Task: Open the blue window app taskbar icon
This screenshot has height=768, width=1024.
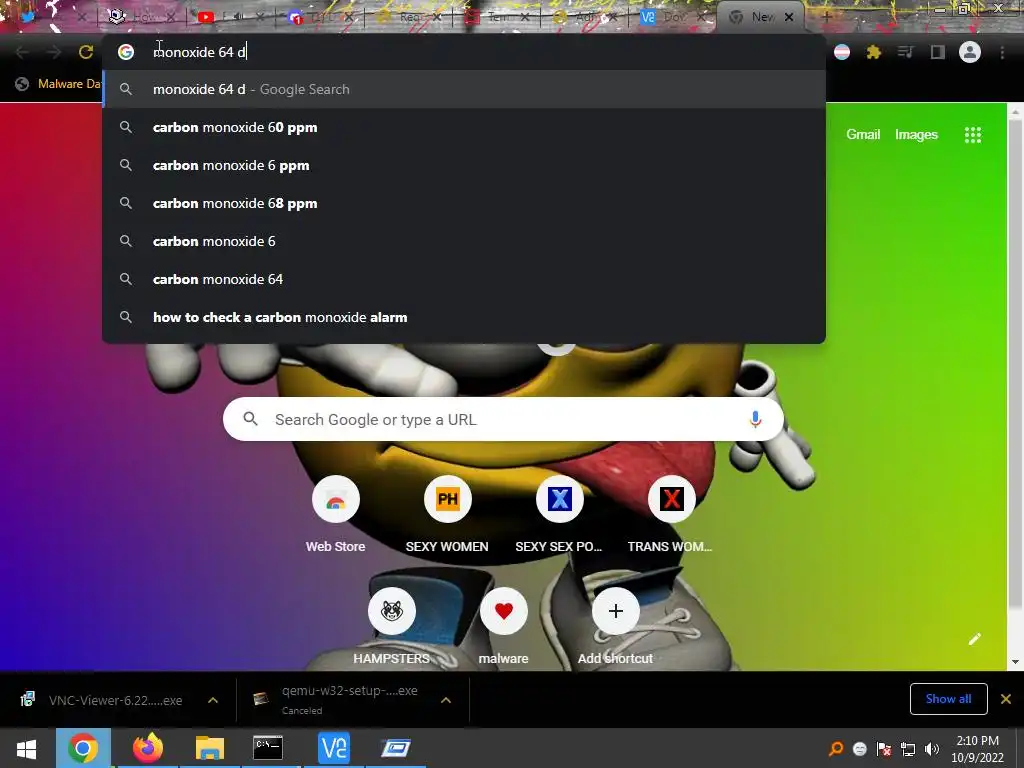Action: click(x=396, y=748)
